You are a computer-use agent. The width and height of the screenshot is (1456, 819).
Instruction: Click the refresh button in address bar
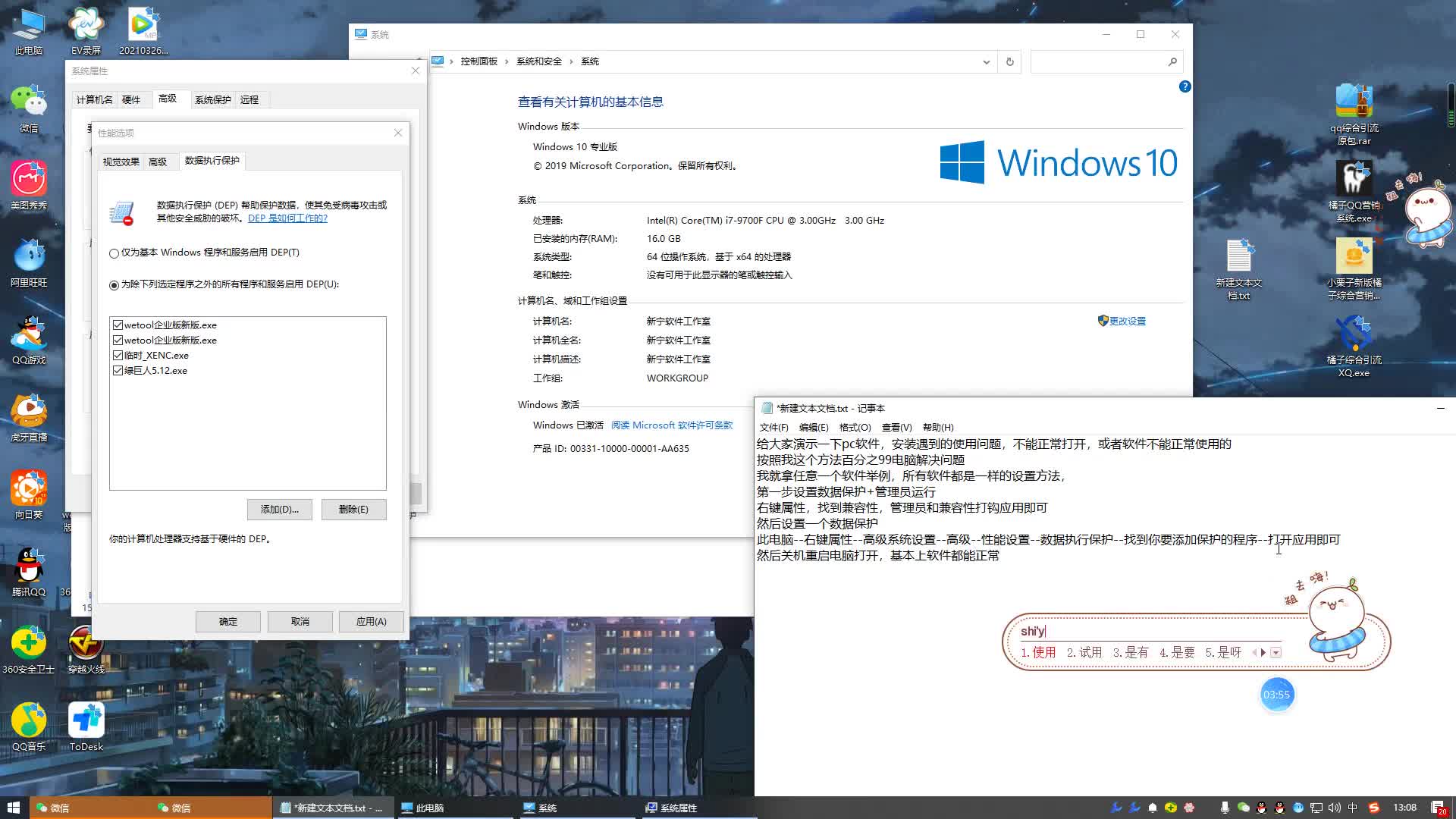point(1009,62)
